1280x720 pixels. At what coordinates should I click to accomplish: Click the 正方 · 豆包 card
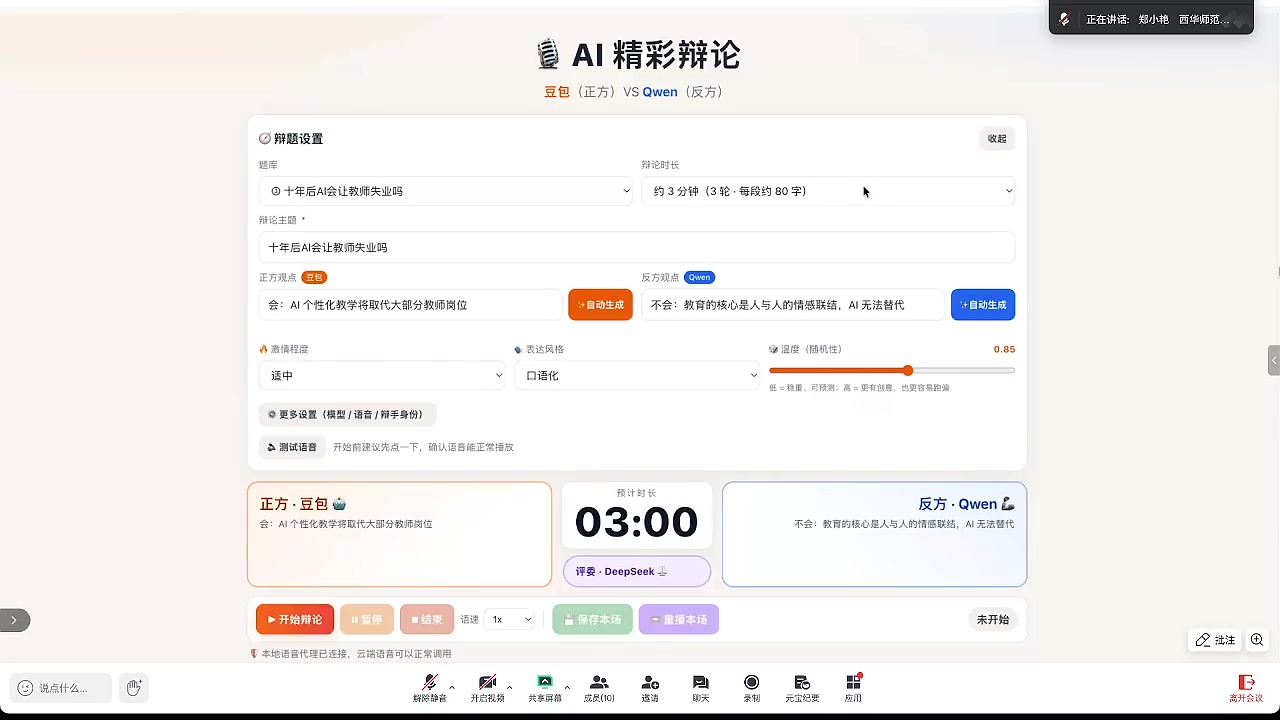[399, 534]
